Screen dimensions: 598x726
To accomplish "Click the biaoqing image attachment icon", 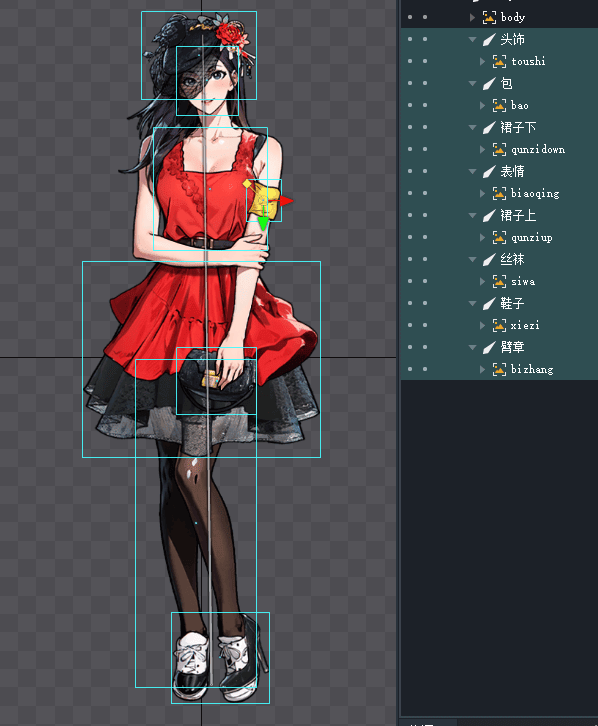I will point(499,194).
